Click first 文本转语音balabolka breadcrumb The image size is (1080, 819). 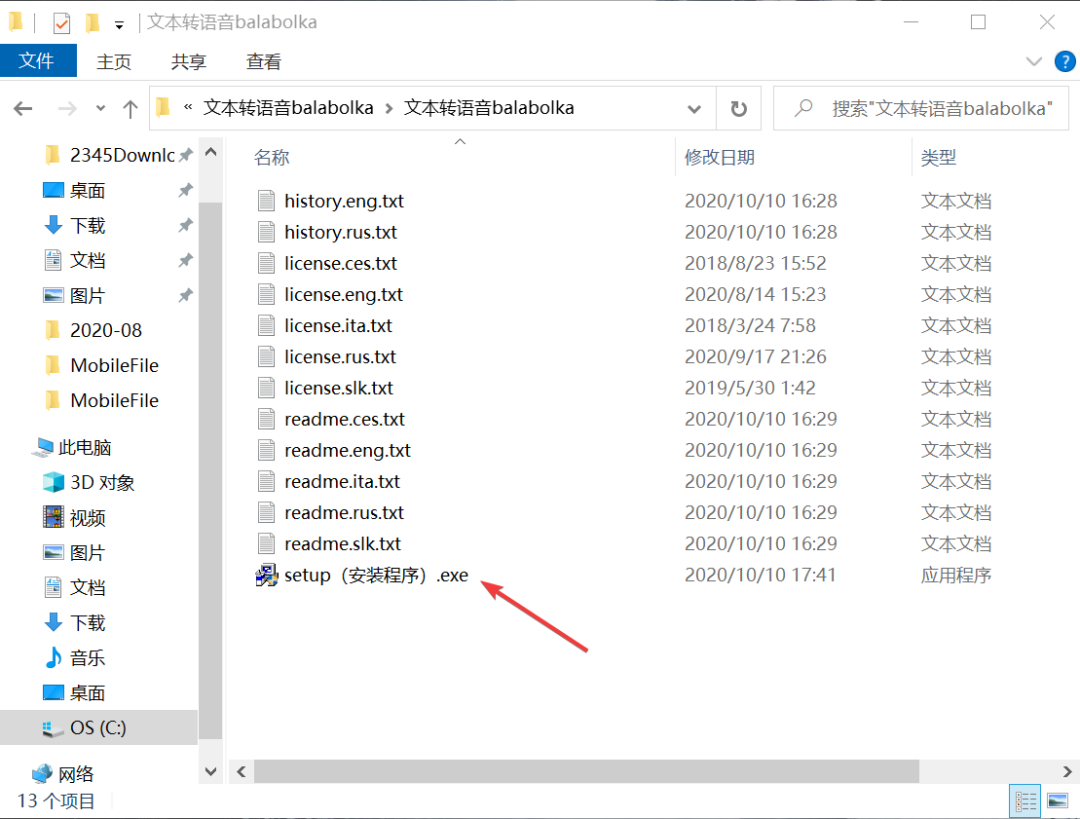pos(288,108)
